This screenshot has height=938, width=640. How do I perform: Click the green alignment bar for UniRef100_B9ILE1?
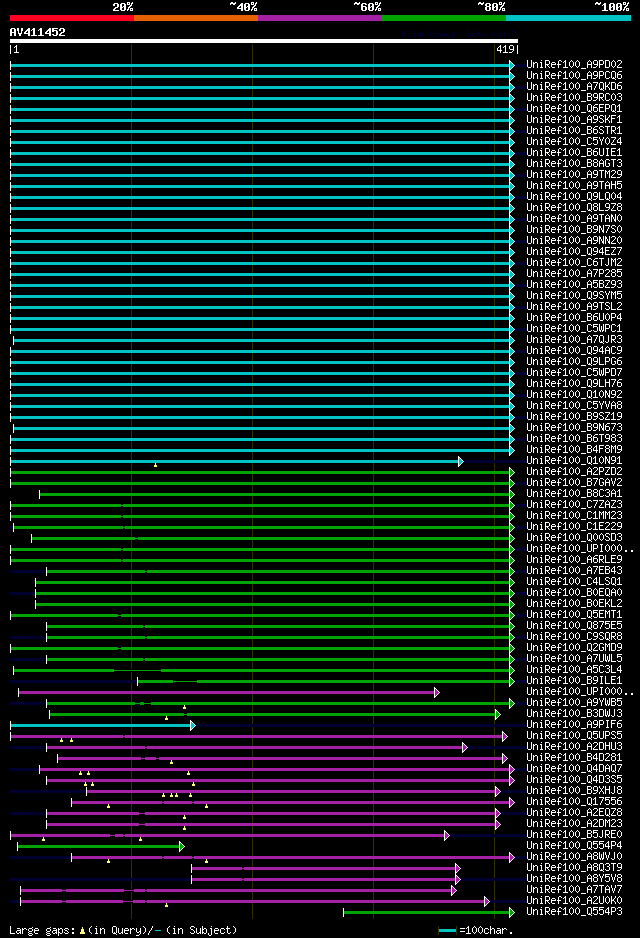coord(325,681)
